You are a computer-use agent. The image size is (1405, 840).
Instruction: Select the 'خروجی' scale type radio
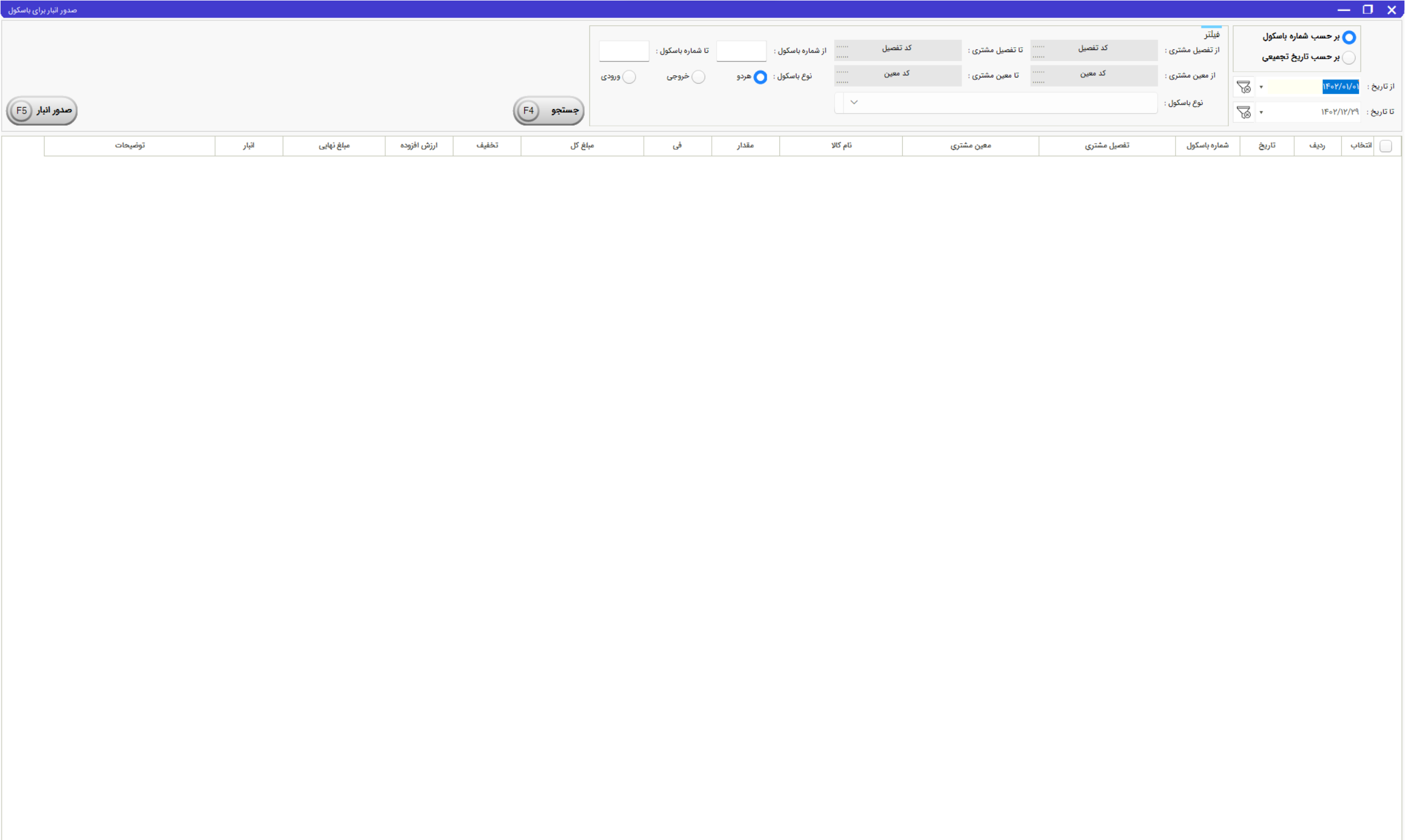click(699, 77)
